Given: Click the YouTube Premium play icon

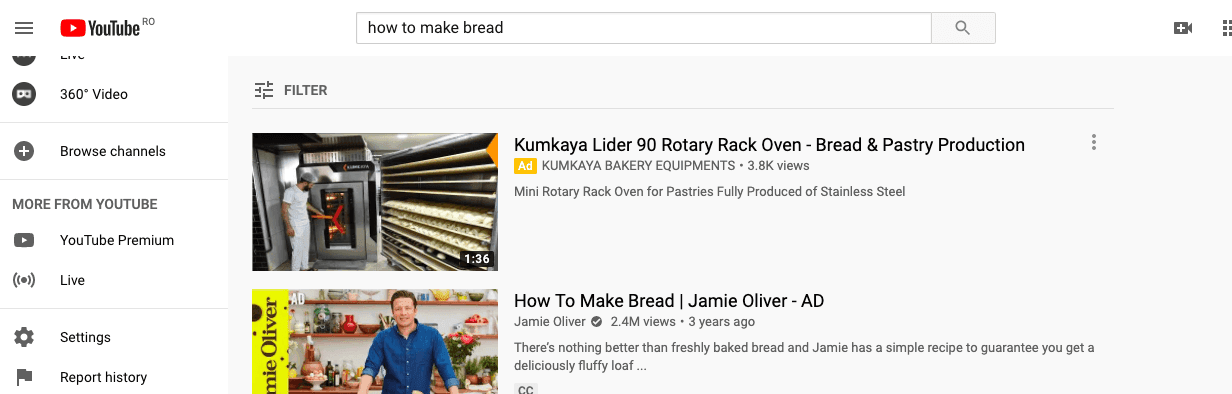Looking at the screenshot, I should tap(23, 240).
